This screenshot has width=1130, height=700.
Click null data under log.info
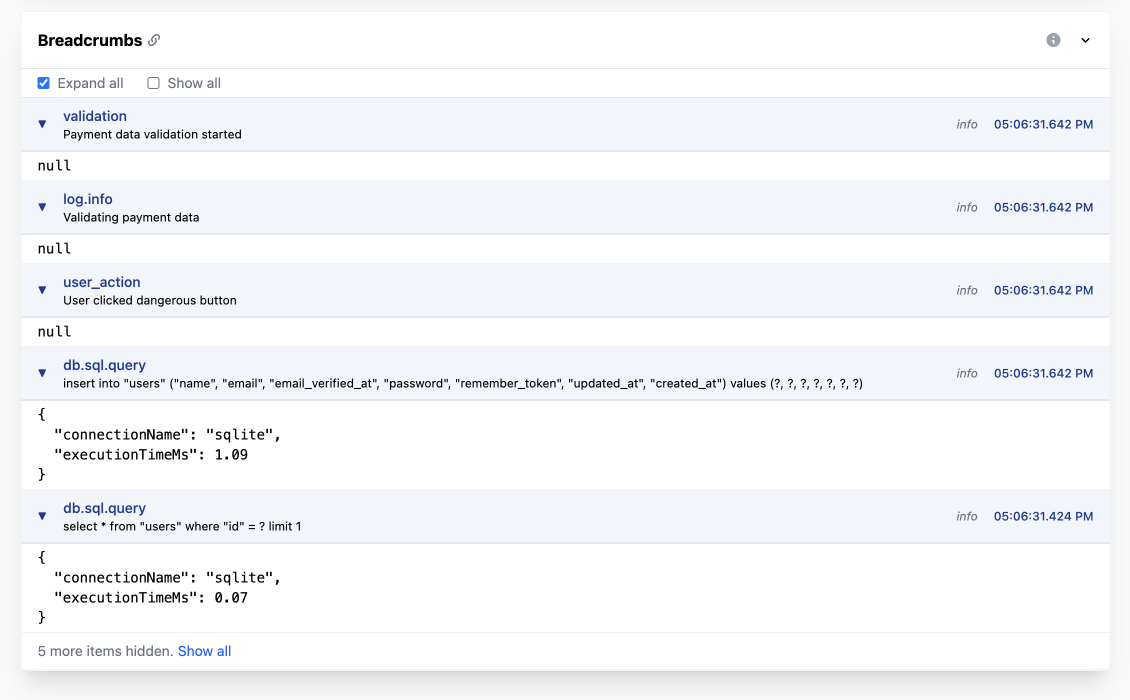(54, 249)
